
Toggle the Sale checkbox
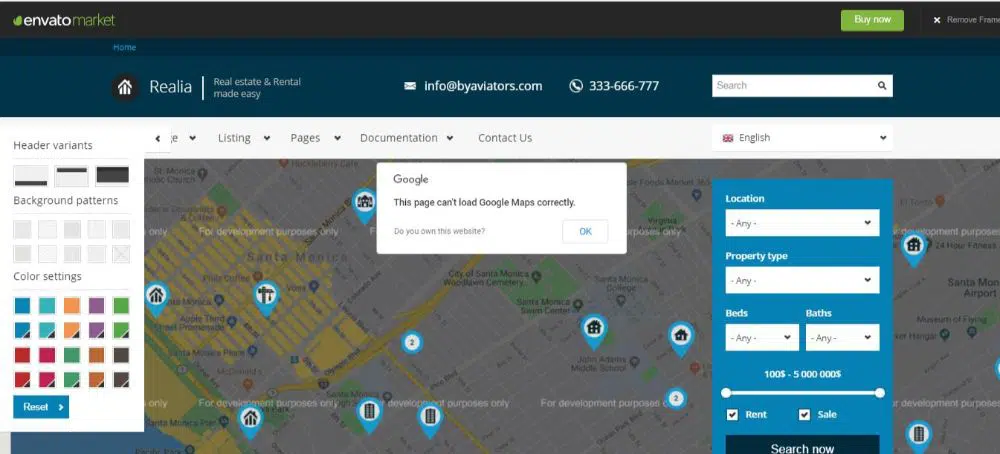tap(804, 415)
